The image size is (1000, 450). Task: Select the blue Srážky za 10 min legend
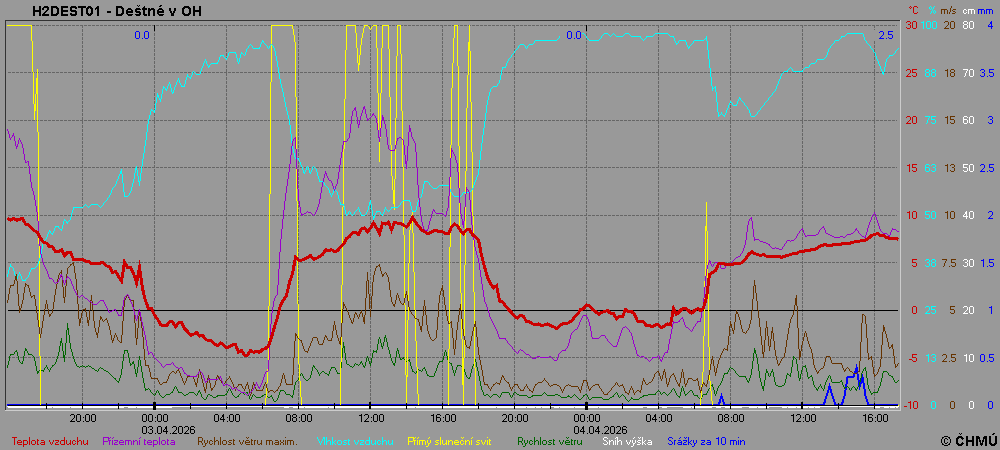point(706,440)
